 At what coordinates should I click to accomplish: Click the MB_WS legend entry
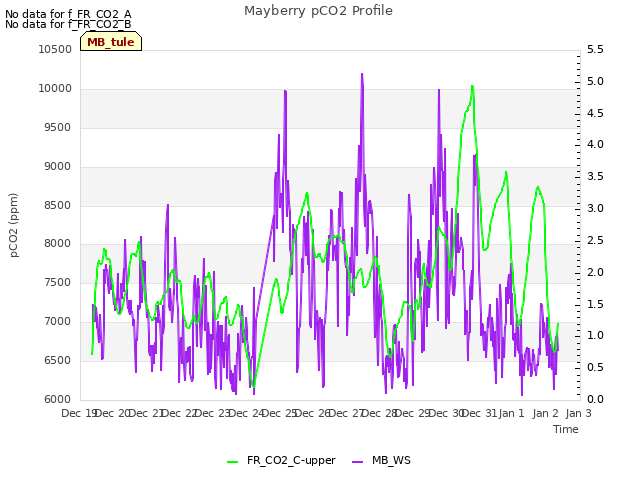click(381, 460)
